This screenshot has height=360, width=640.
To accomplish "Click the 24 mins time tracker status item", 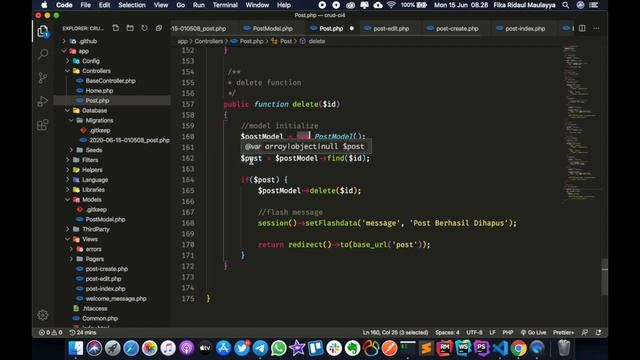I will 83,332.
